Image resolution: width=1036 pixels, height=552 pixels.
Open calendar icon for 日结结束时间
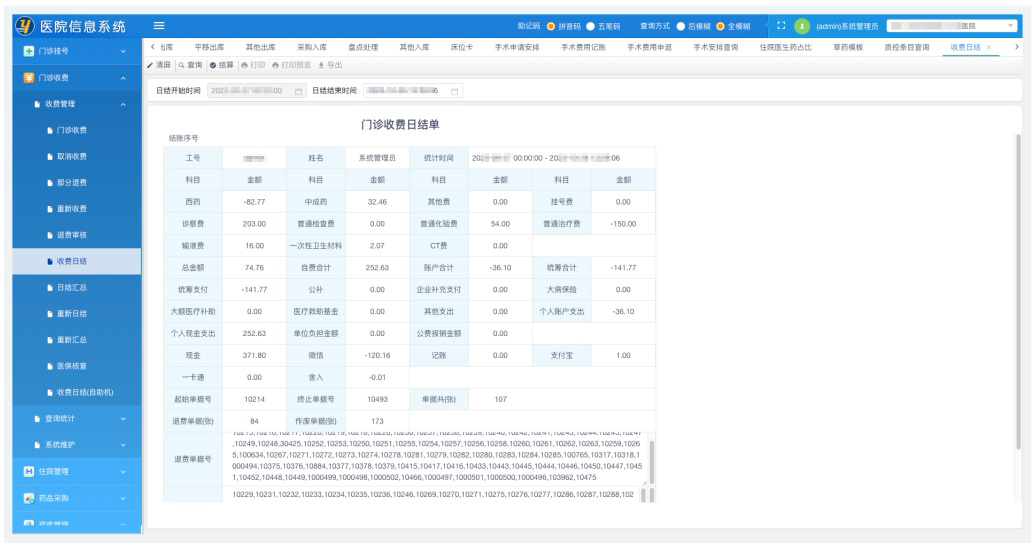click(455, 91)
